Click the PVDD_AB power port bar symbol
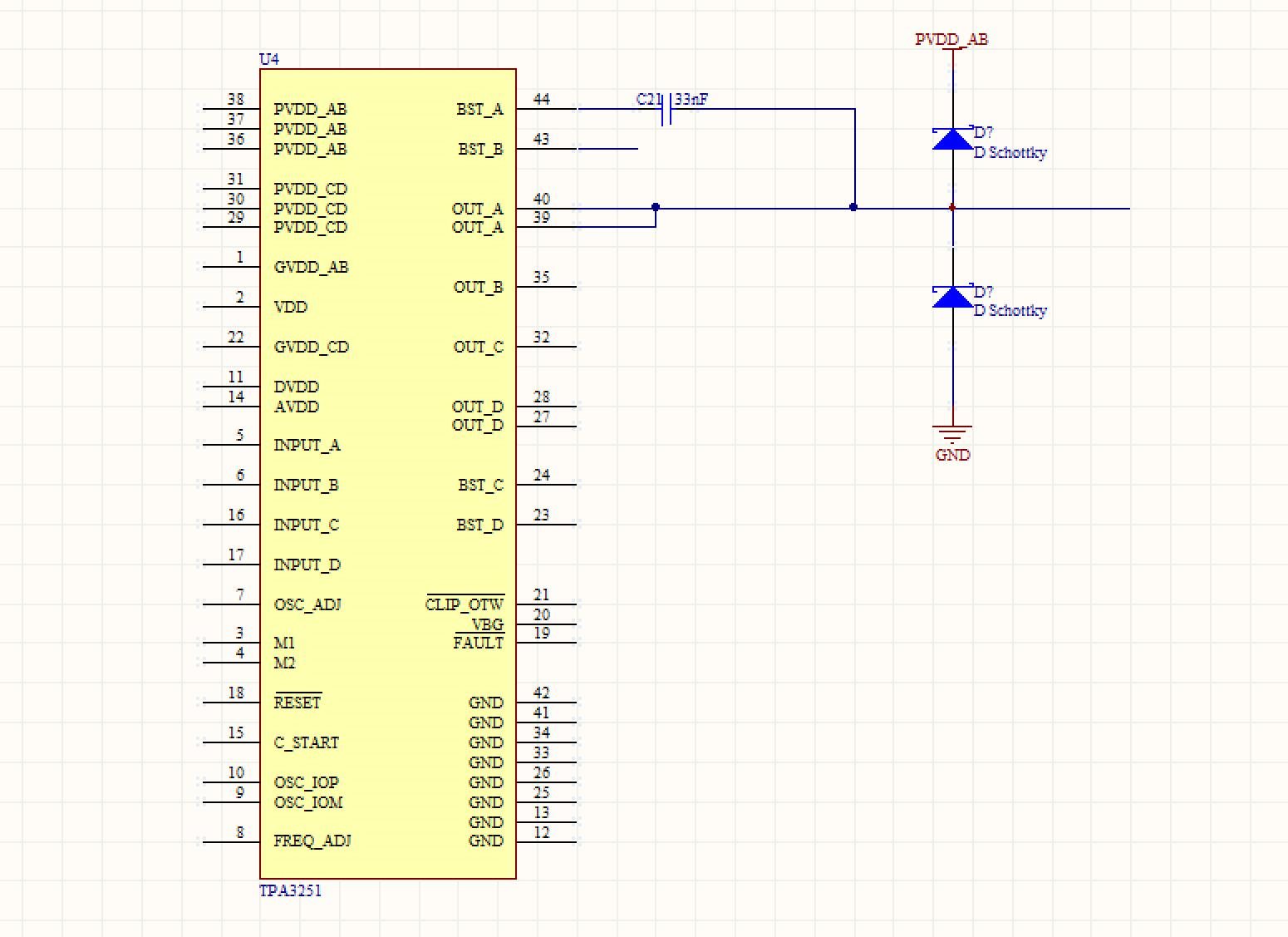This screenshot has width=1288, height=937. [952, 50]
